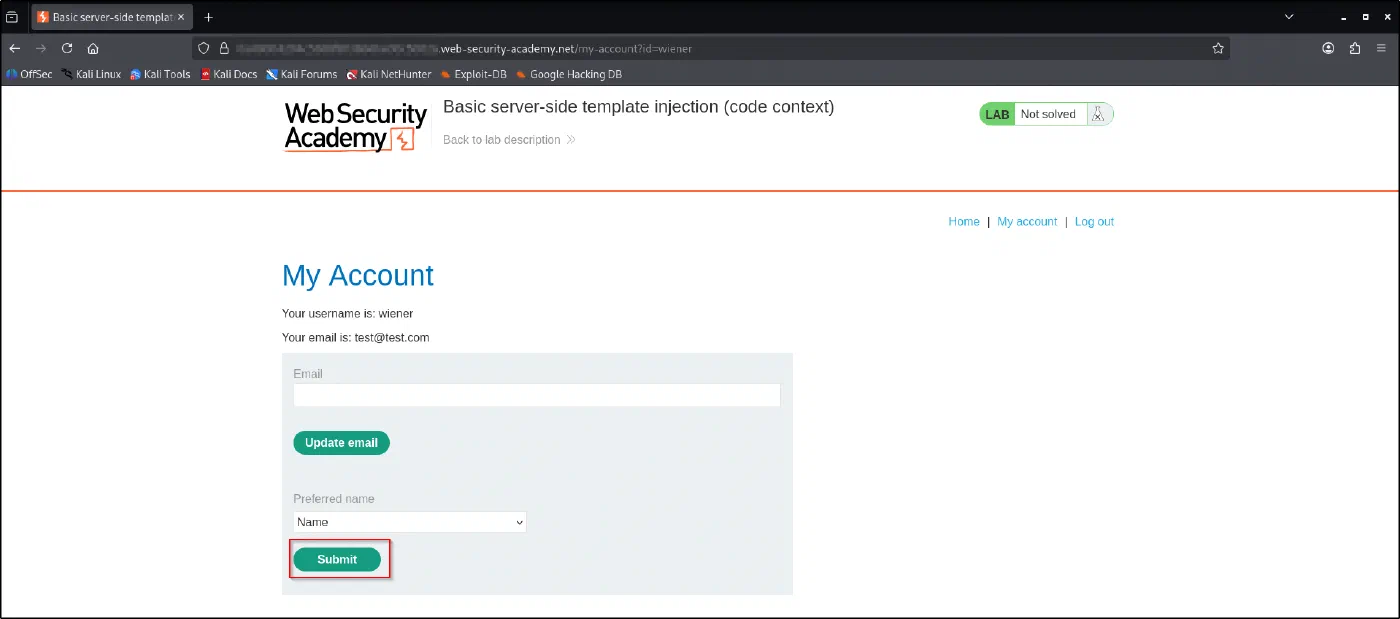Open the Kali NetHunter bookmark

point(389,74)
